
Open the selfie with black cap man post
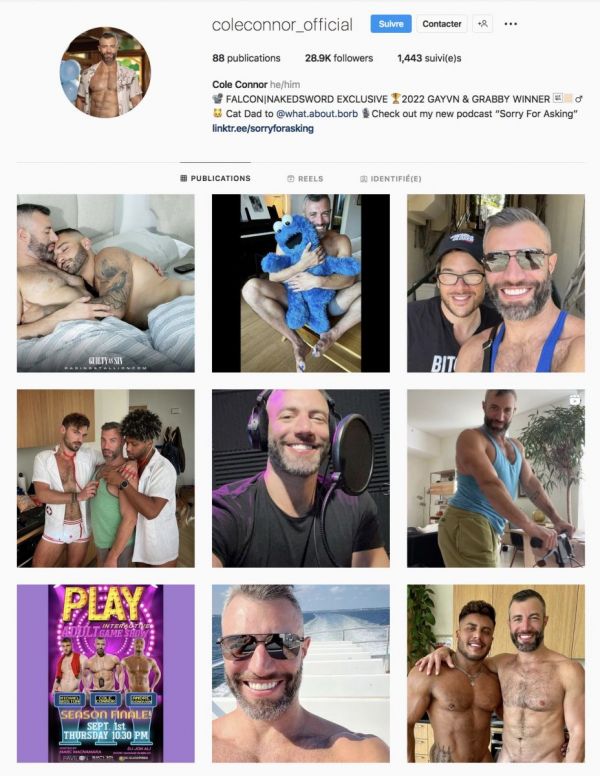496,283
